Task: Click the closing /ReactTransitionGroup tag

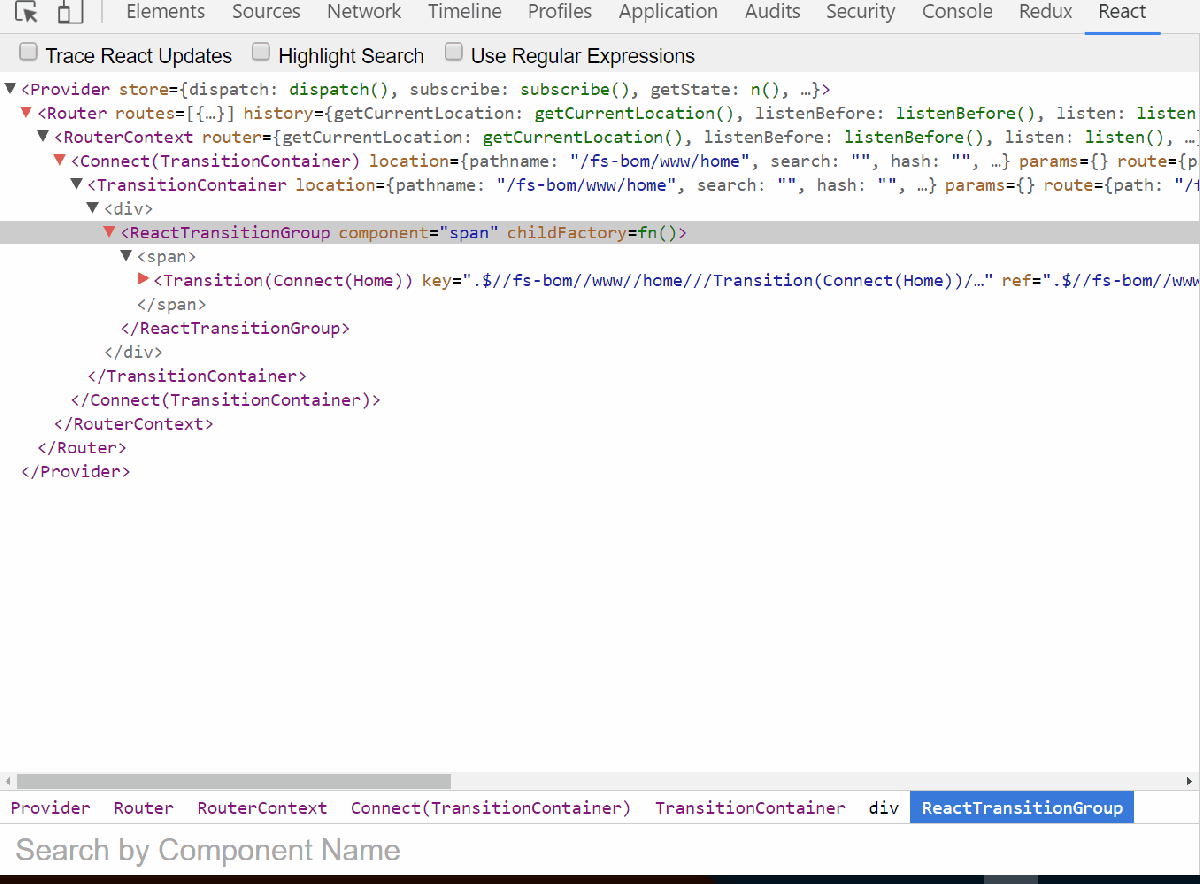Action: pyautogui.click(x=236, y=328)
